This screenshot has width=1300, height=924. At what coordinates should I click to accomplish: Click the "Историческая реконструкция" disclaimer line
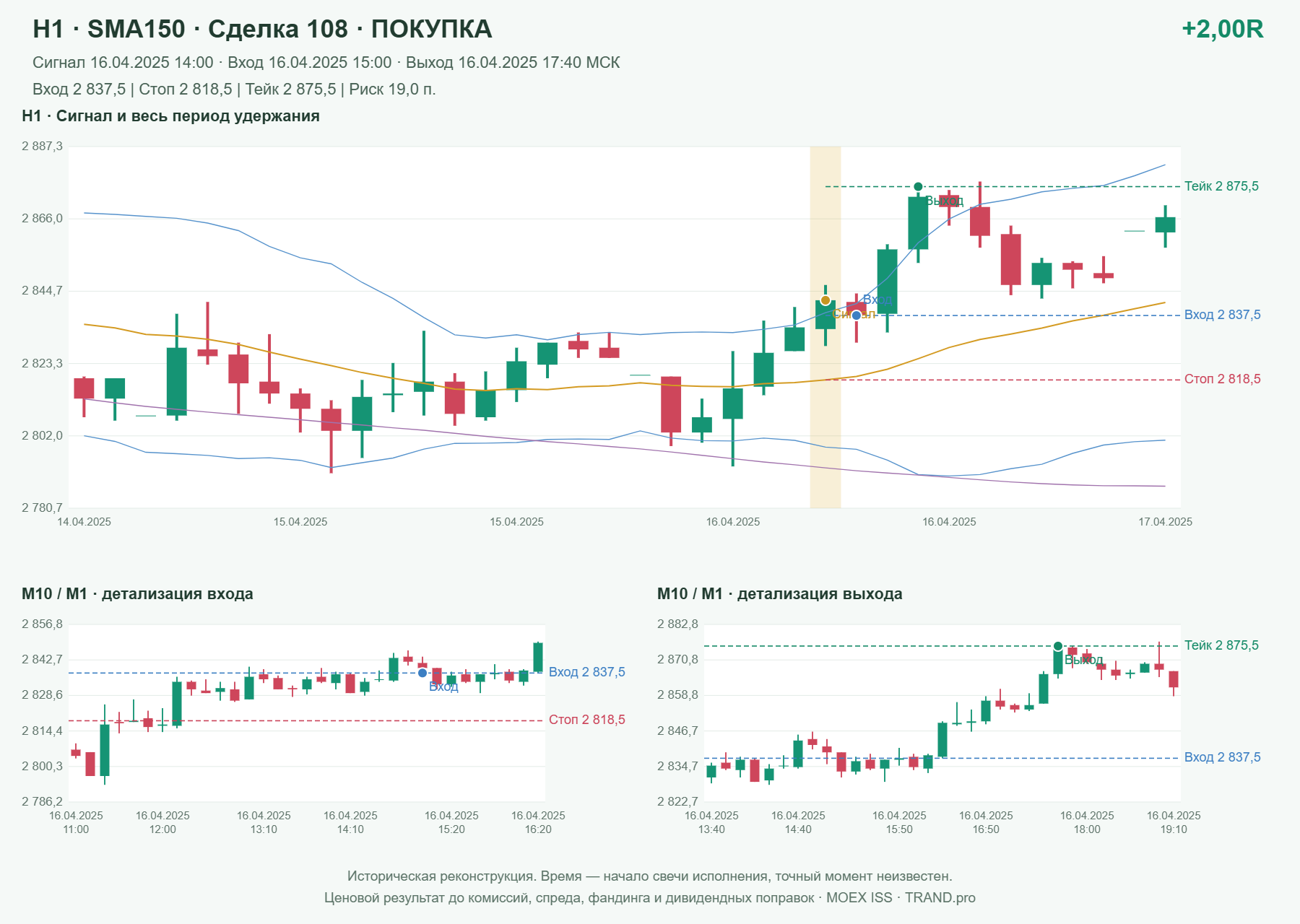coord(650,876)
